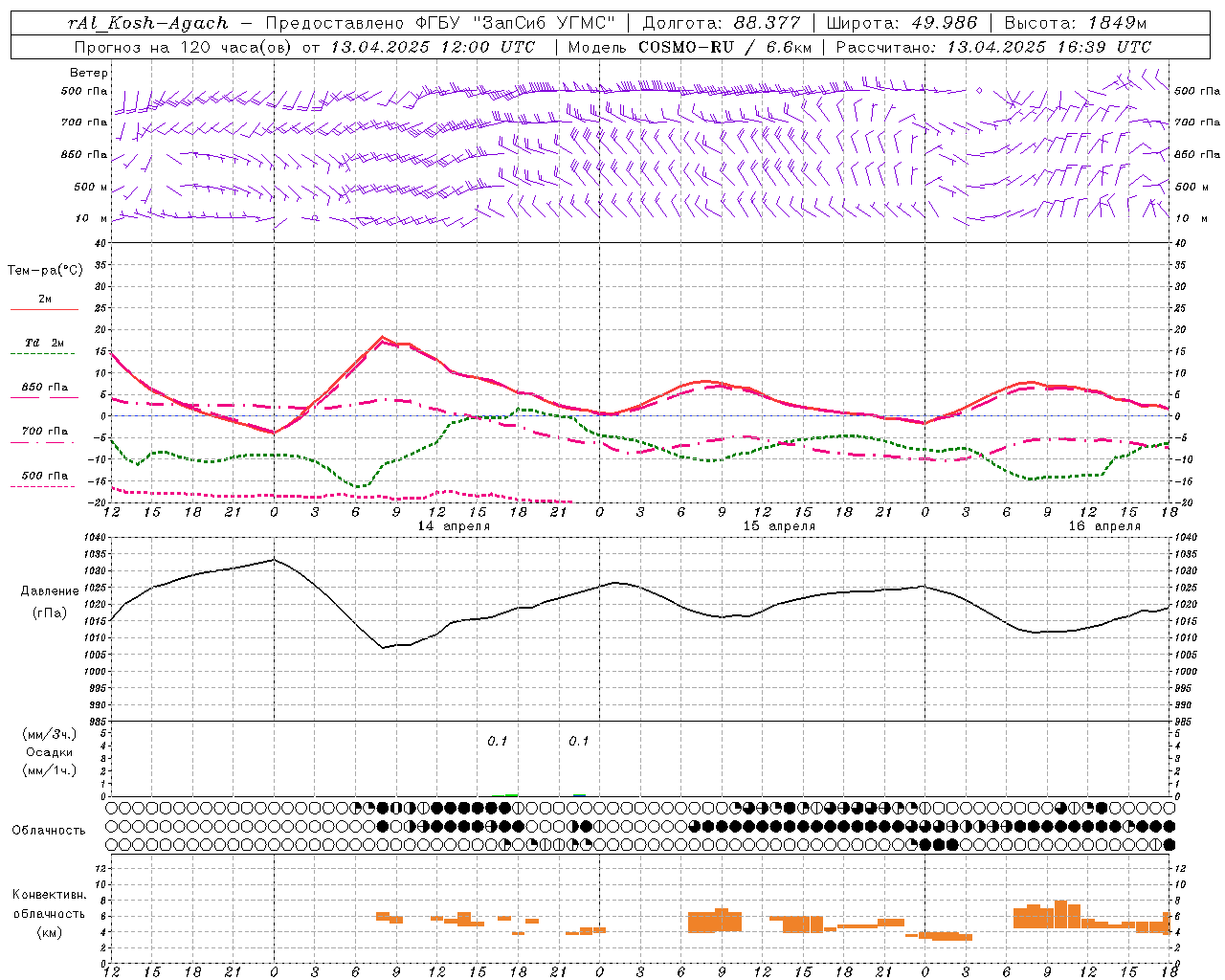Click the "500 м" wind level label on left
This screenshot has height=980, width=1225.
[91, 188]
